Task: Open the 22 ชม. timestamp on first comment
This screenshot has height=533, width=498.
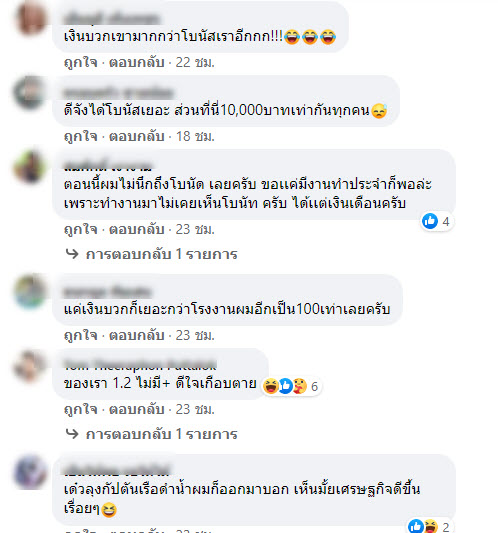Action: point(195,63)
